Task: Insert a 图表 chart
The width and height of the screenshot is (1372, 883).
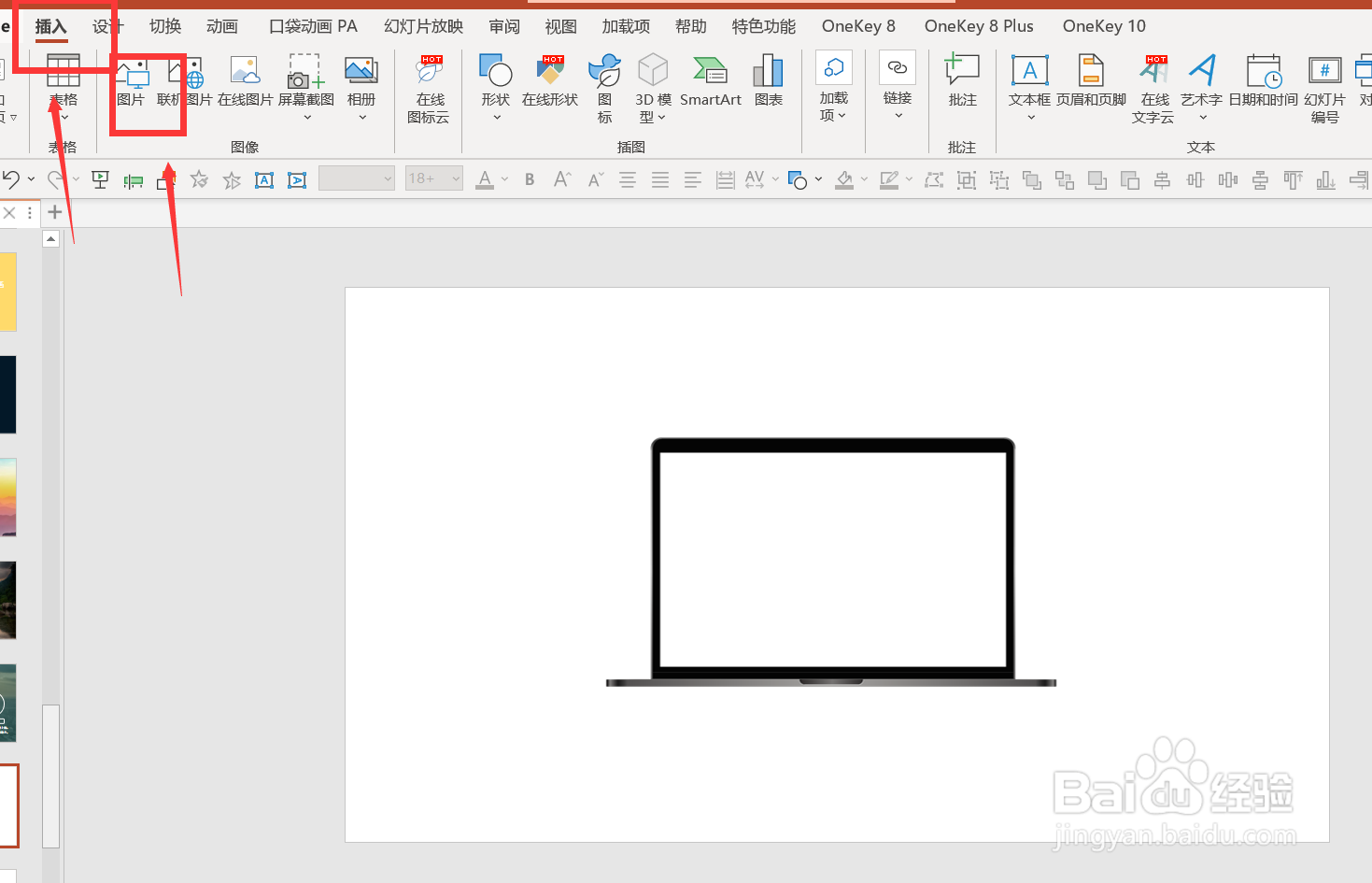Action: pyautogui.click(x=769, y=82)
